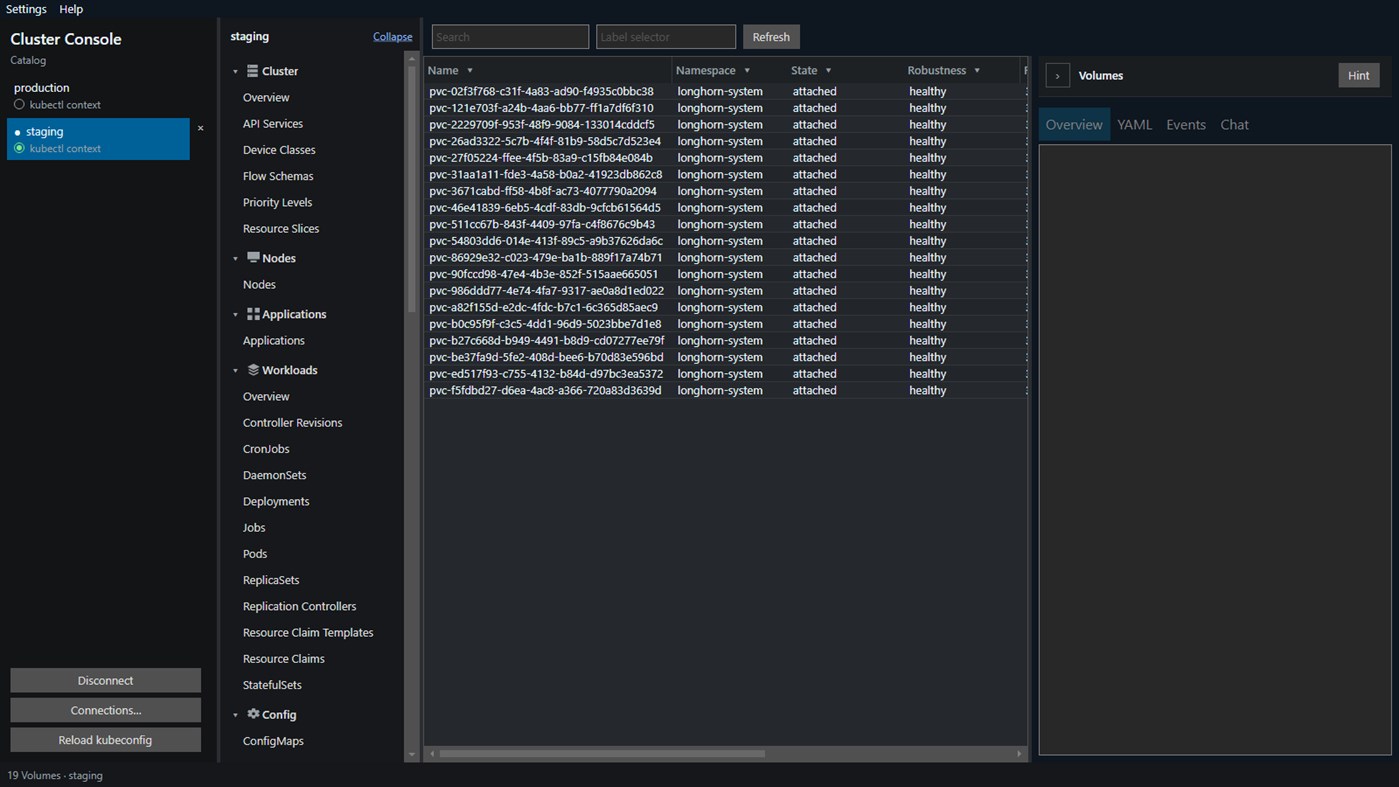This screenshot has width=1399, height=787.
Task: Open ConfigMaps under Config
Action: [x=273, y=741]
